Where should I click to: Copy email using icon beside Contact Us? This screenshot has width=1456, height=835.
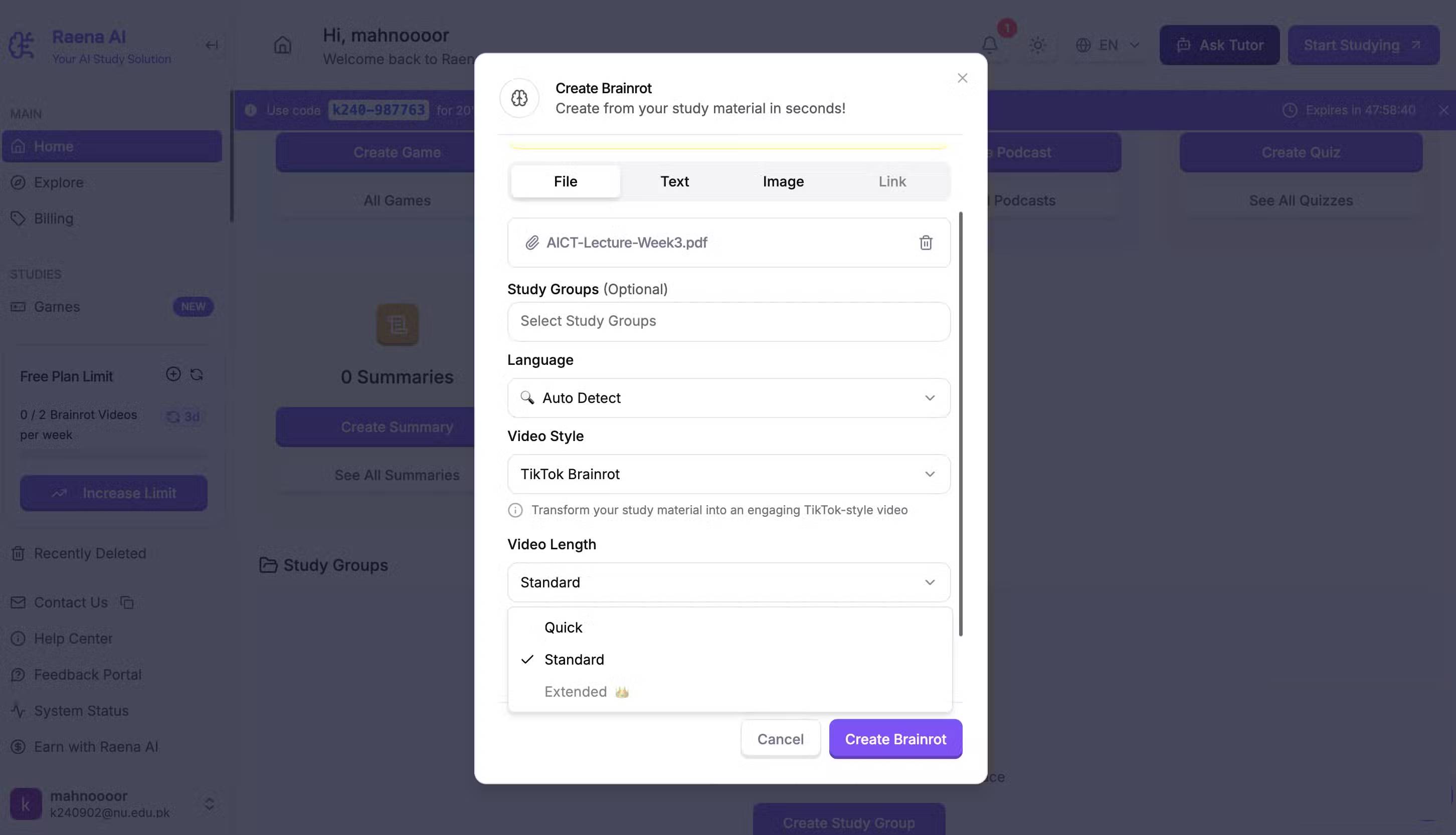[127, 602]
